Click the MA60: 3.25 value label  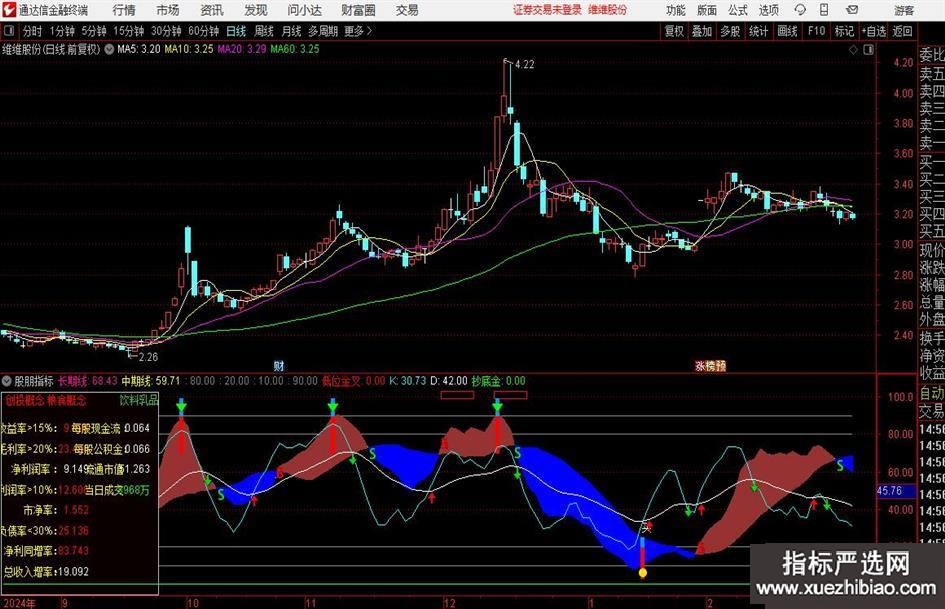tap(295, 49)
